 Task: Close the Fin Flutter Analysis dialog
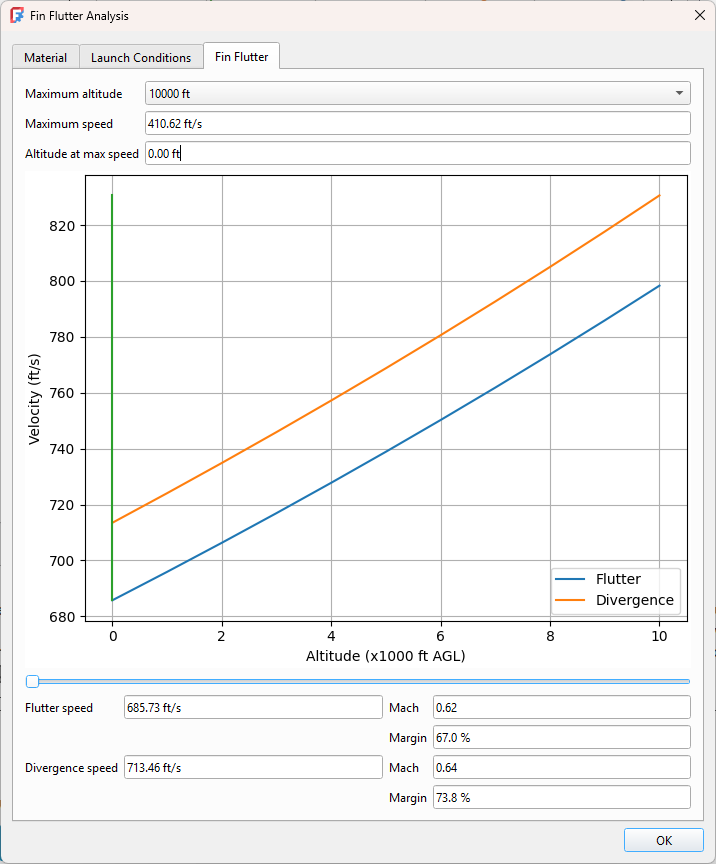[698, 16]
